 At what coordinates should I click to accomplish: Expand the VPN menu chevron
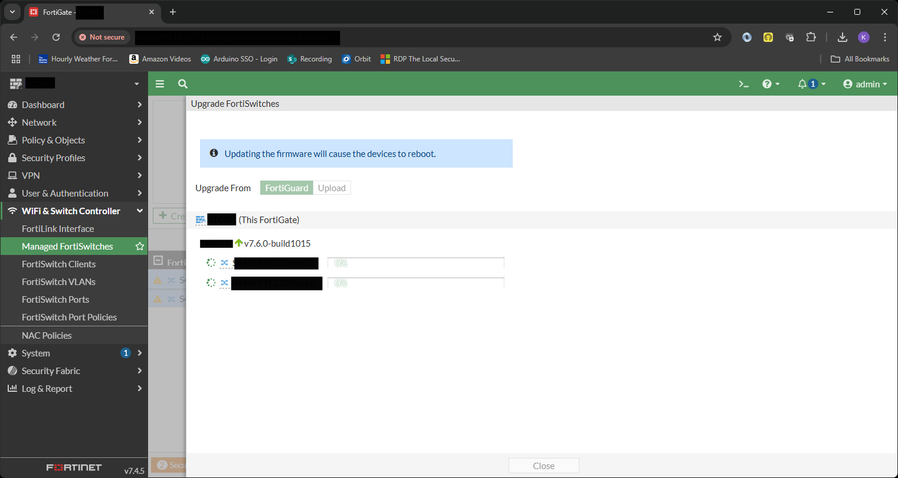[x=139, y=176]
